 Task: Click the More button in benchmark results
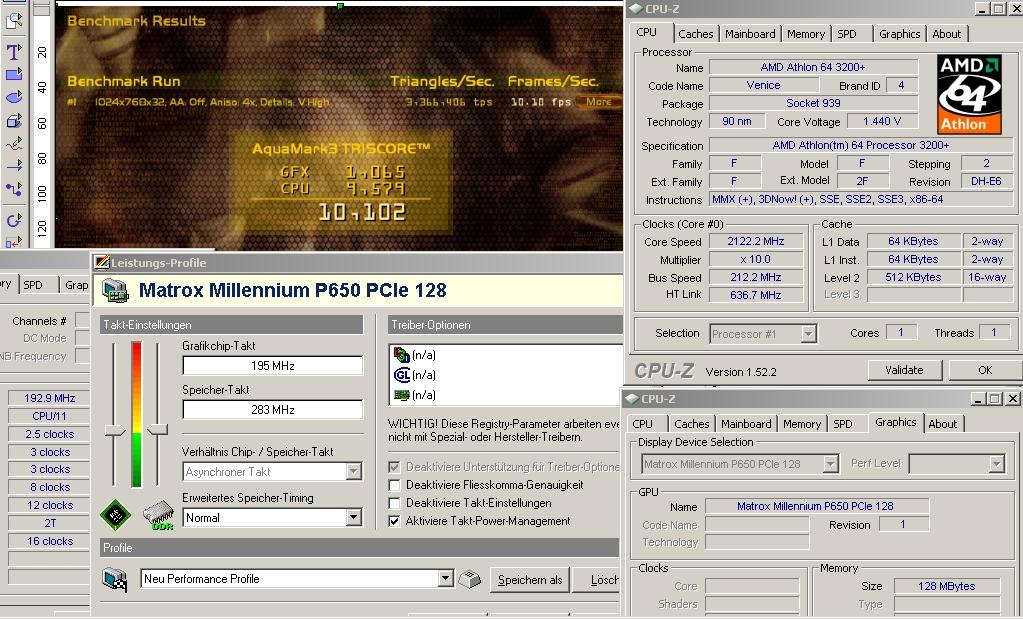[x=598, y=102]
